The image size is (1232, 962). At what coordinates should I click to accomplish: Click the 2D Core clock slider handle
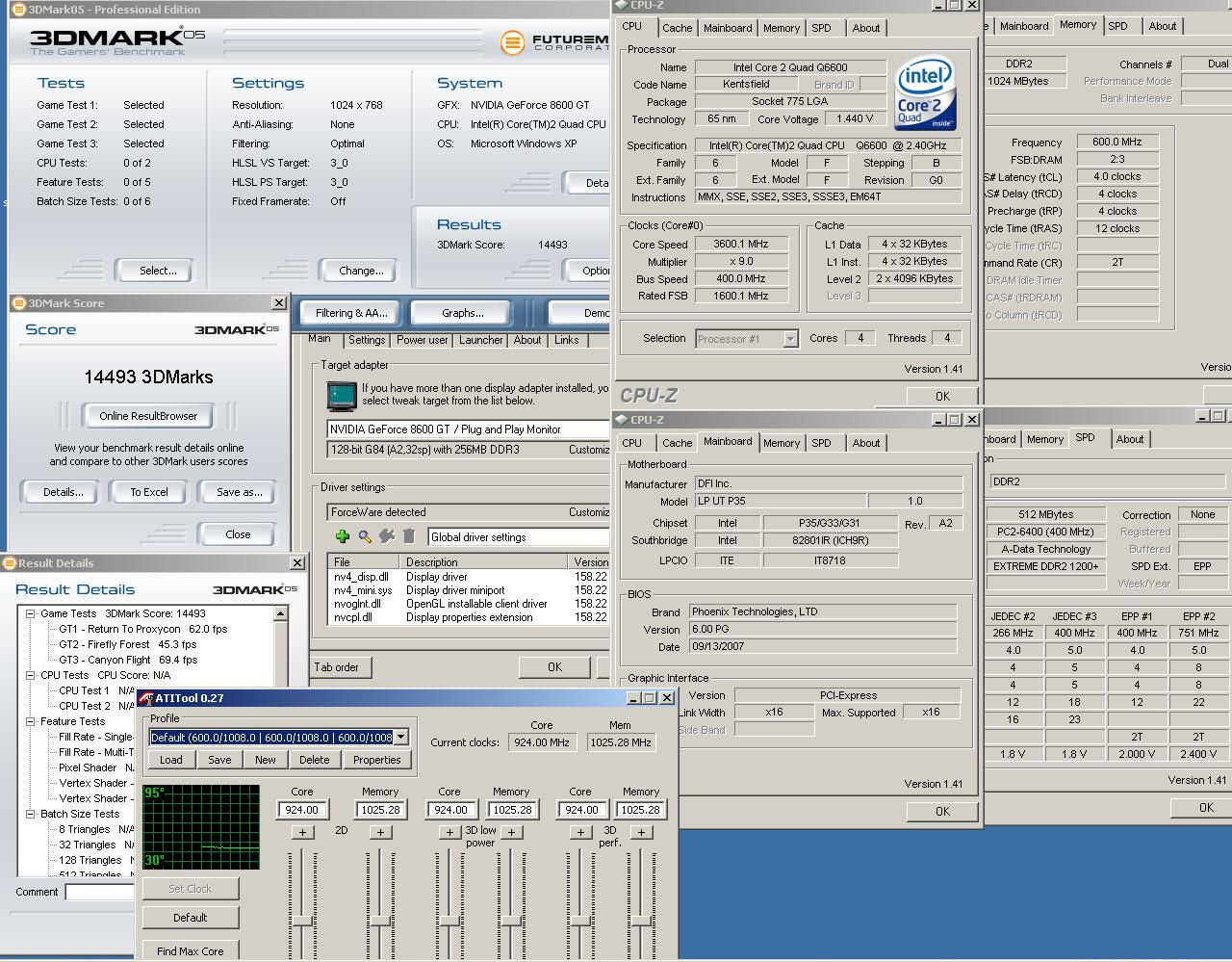coord(302,922)
